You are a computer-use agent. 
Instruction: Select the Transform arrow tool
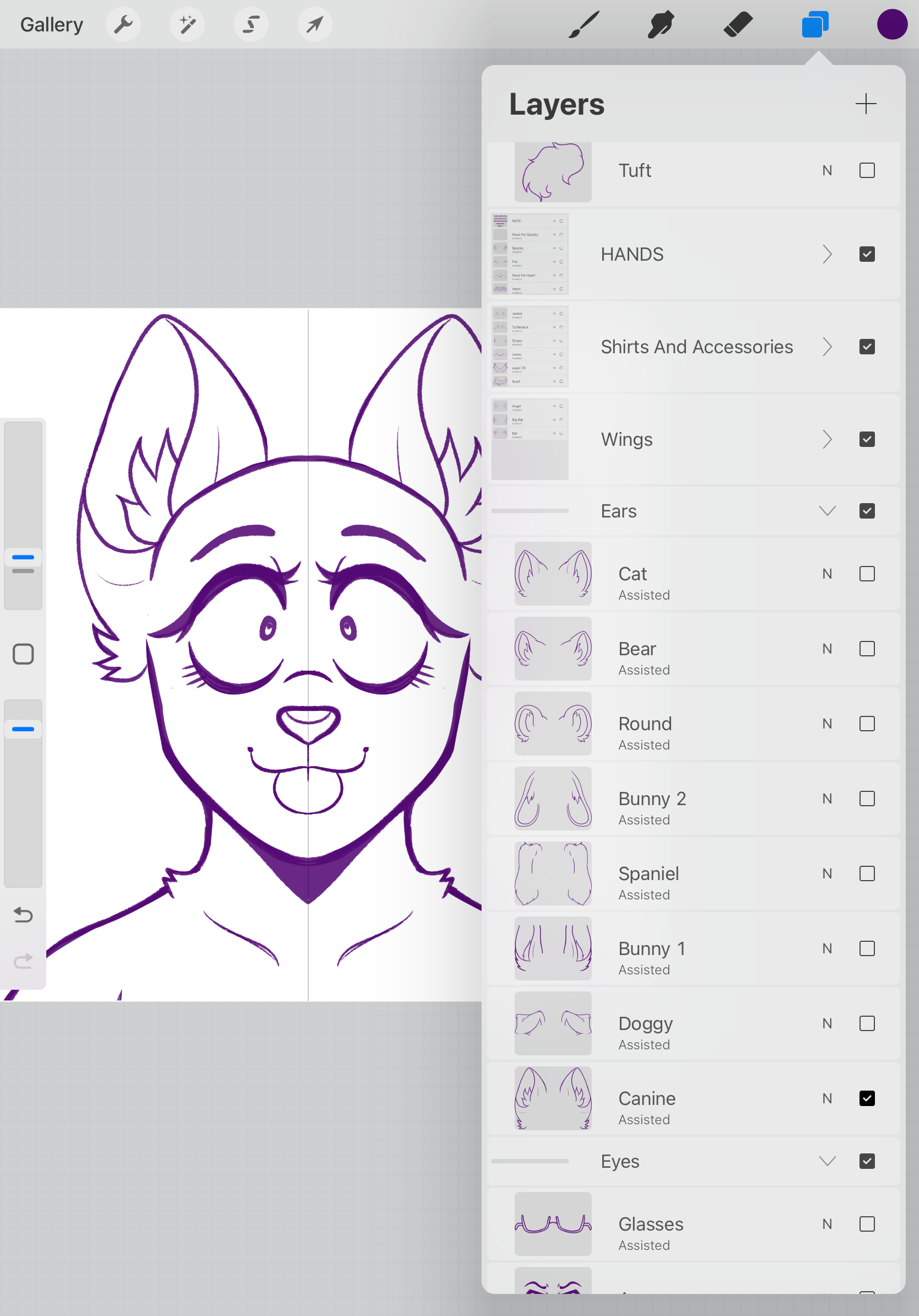point(315,24)
